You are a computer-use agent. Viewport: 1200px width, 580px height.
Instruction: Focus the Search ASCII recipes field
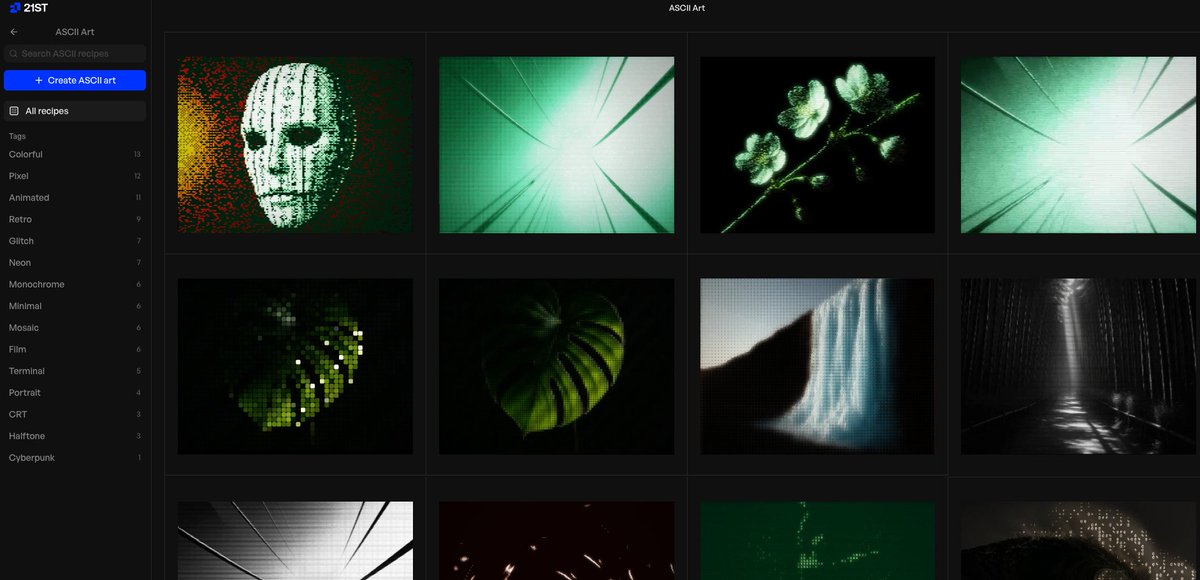point(75,54)
